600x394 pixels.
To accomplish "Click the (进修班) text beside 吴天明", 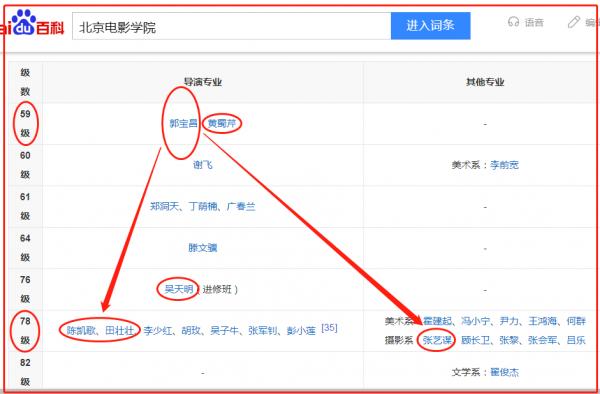I will click(217, 289).
